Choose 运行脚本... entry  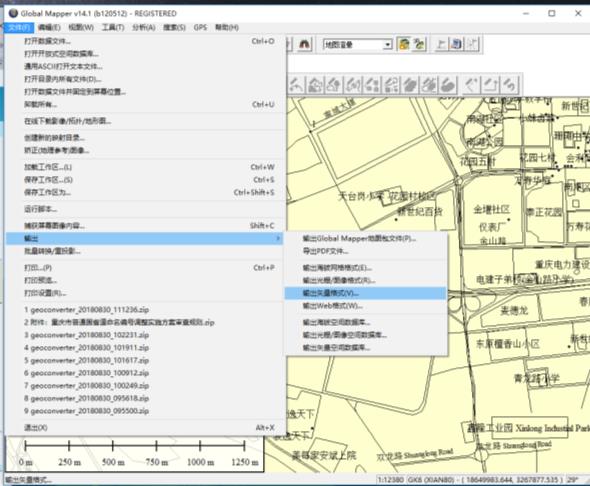(145, 209)
